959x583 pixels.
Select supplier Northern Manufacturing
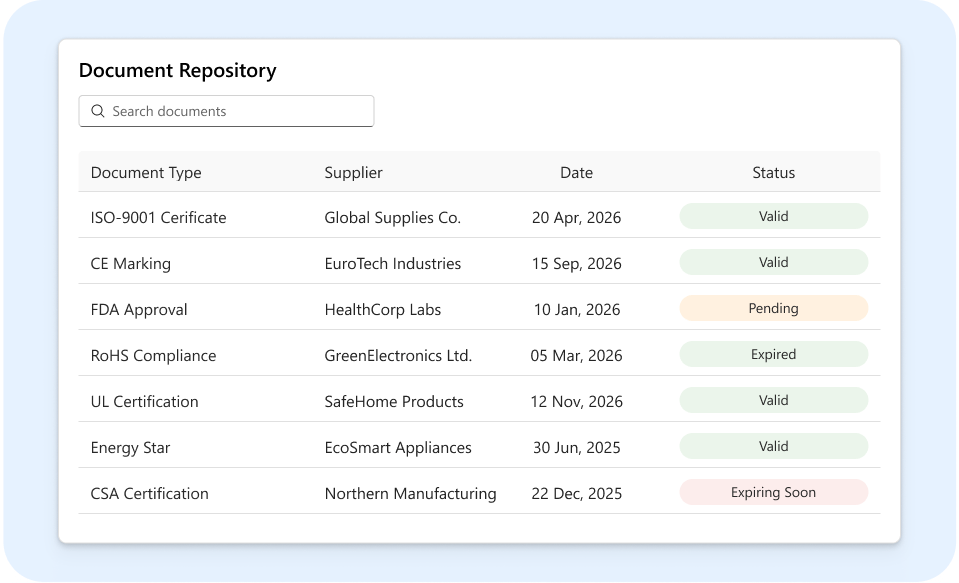point(410,493)
